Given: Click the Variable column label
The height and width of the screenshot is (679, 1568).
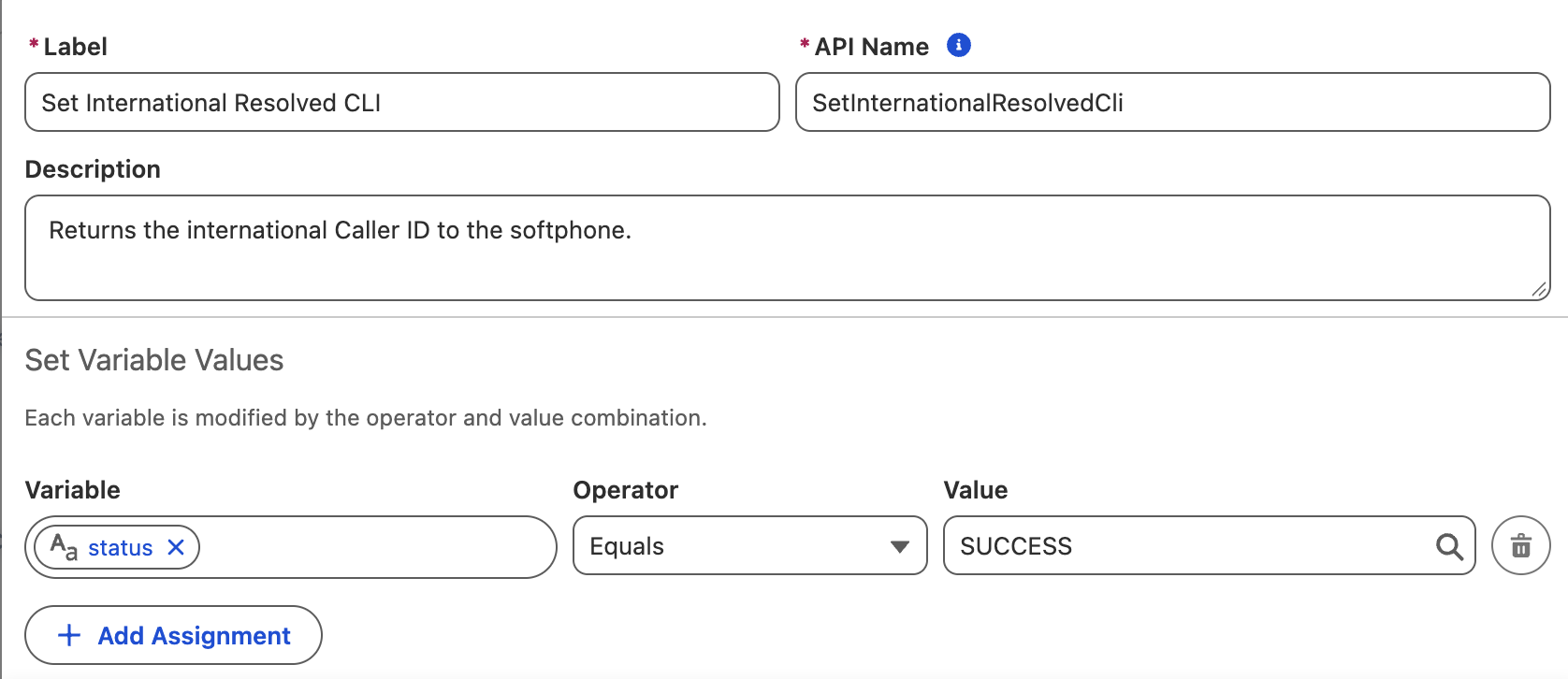Looking at the screenshot, I should click(73, 490).
